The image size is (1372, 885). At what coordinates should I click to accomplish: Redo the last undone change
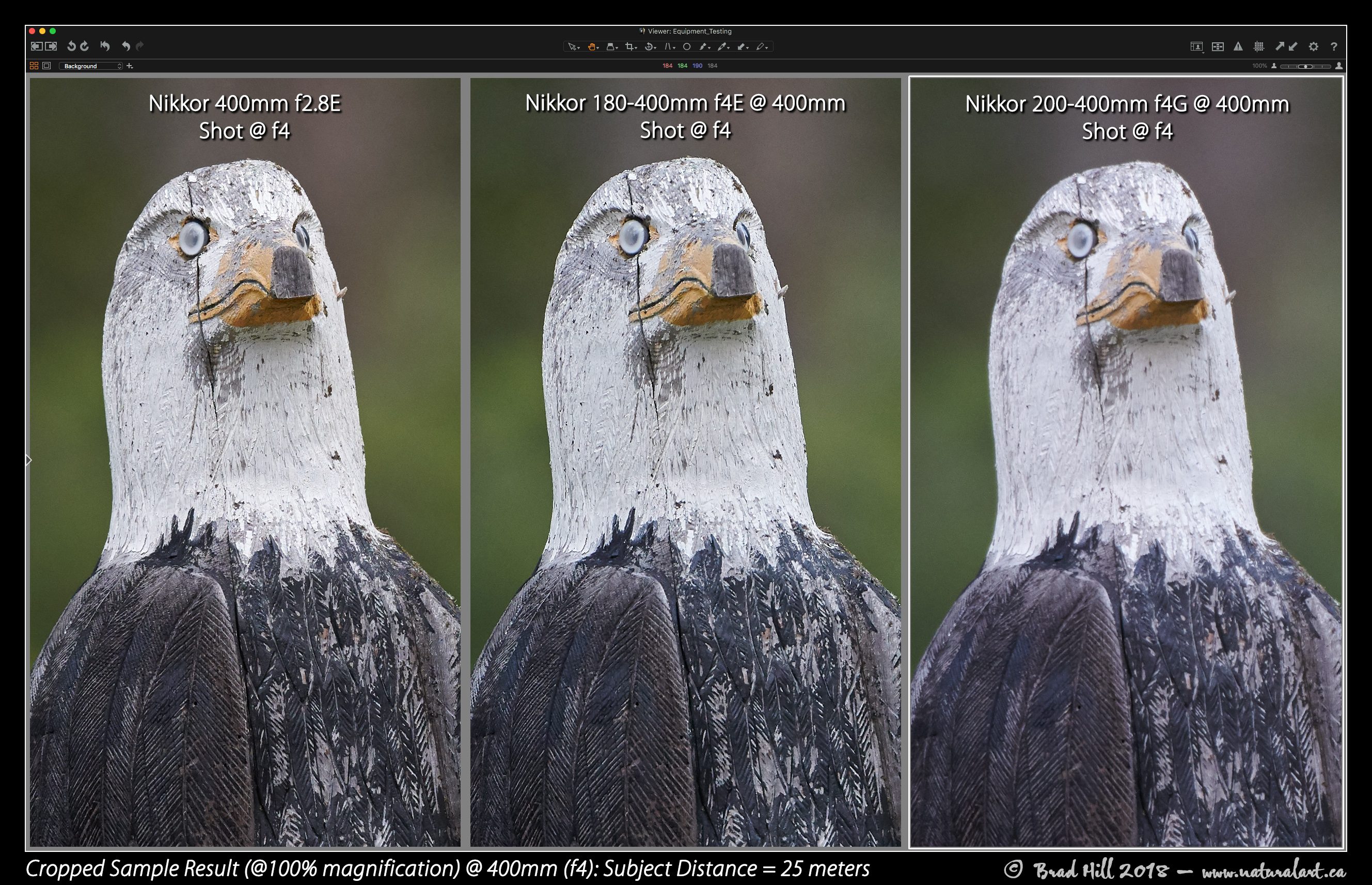tap(139, 46)
